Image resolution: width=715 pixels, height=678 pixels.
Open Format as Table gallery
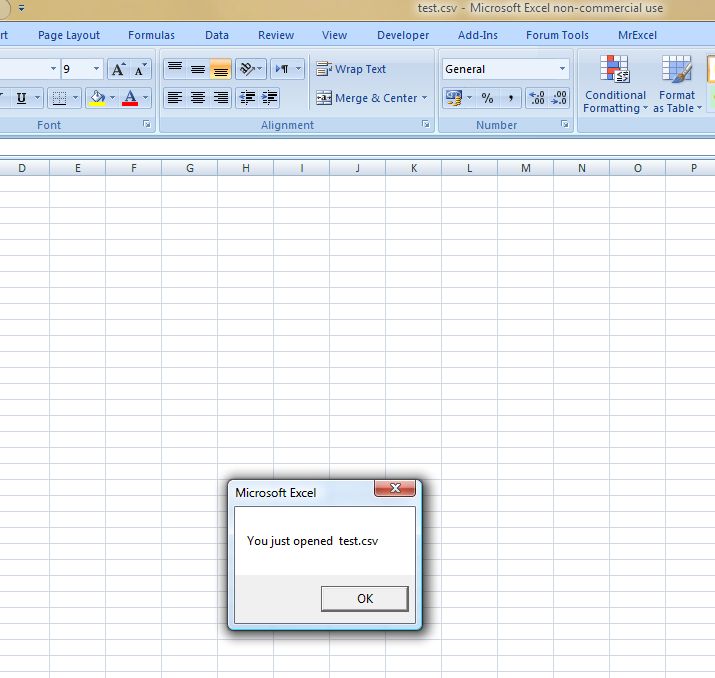677,84
